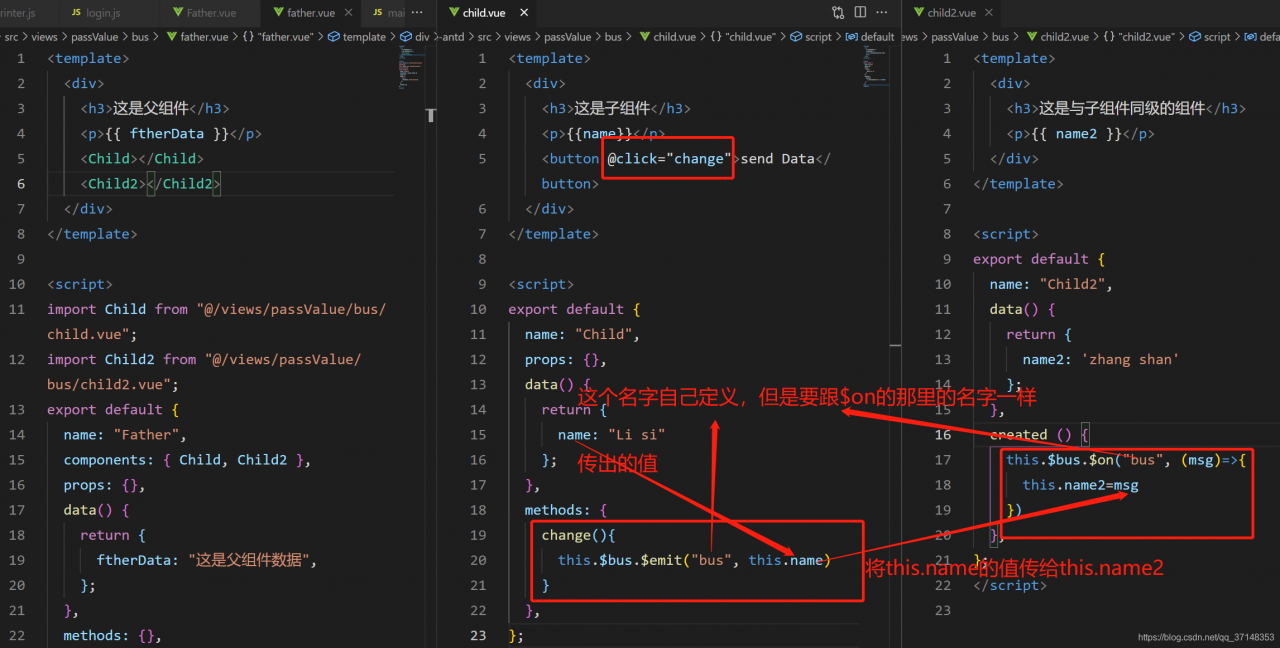
Task: Close the child.vue tab
Action: point(523,13)
